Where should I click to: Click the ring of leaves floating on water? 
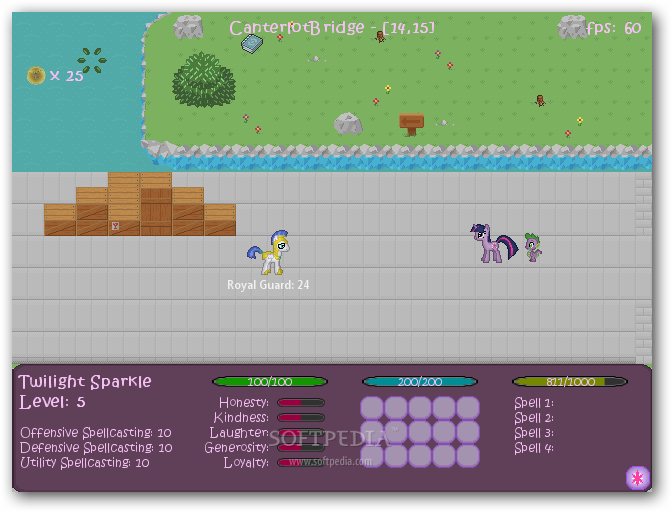(x=92, y=60)
